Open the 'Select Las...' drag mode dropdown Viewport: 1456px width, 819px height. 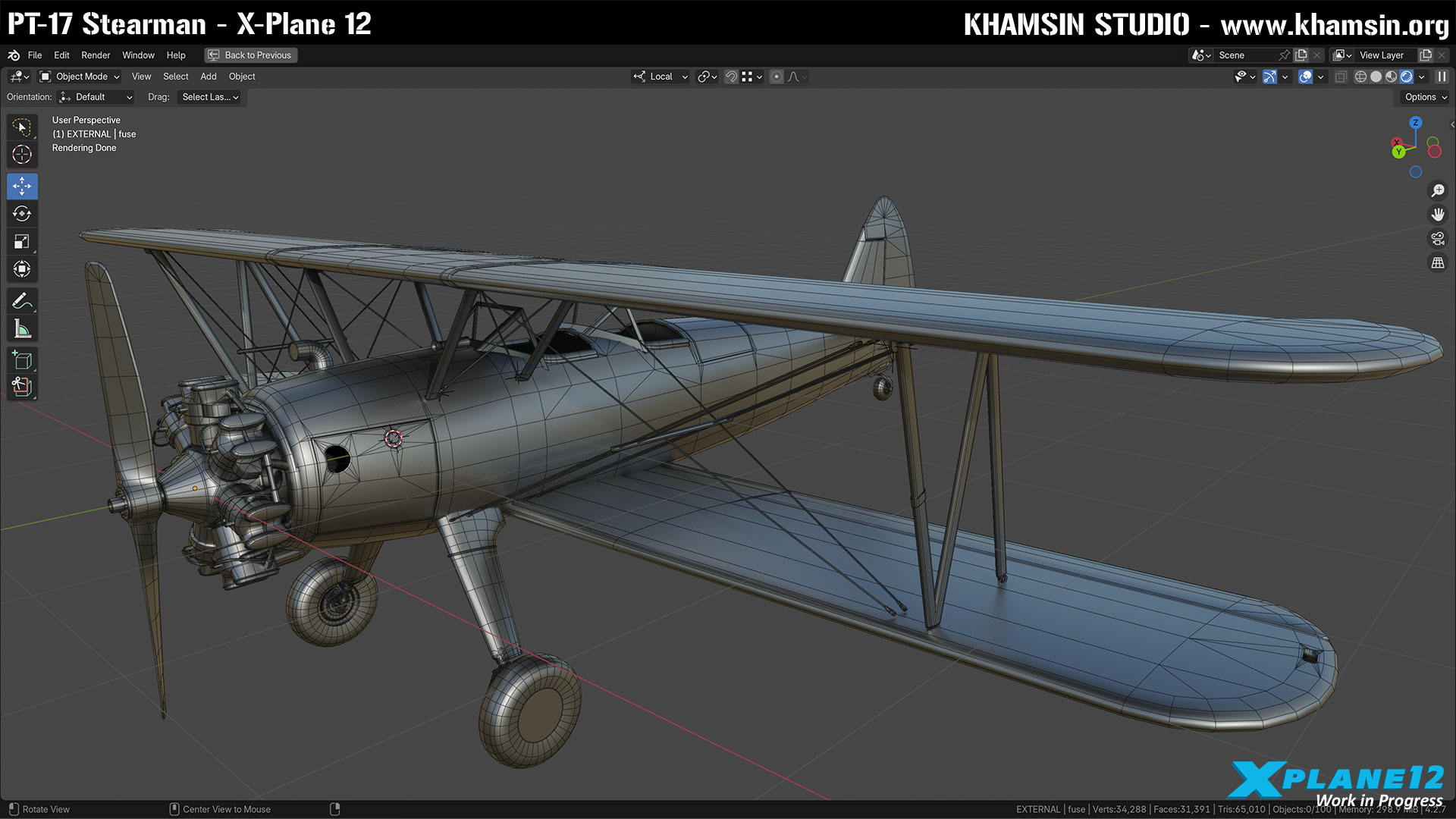[210, 97]
